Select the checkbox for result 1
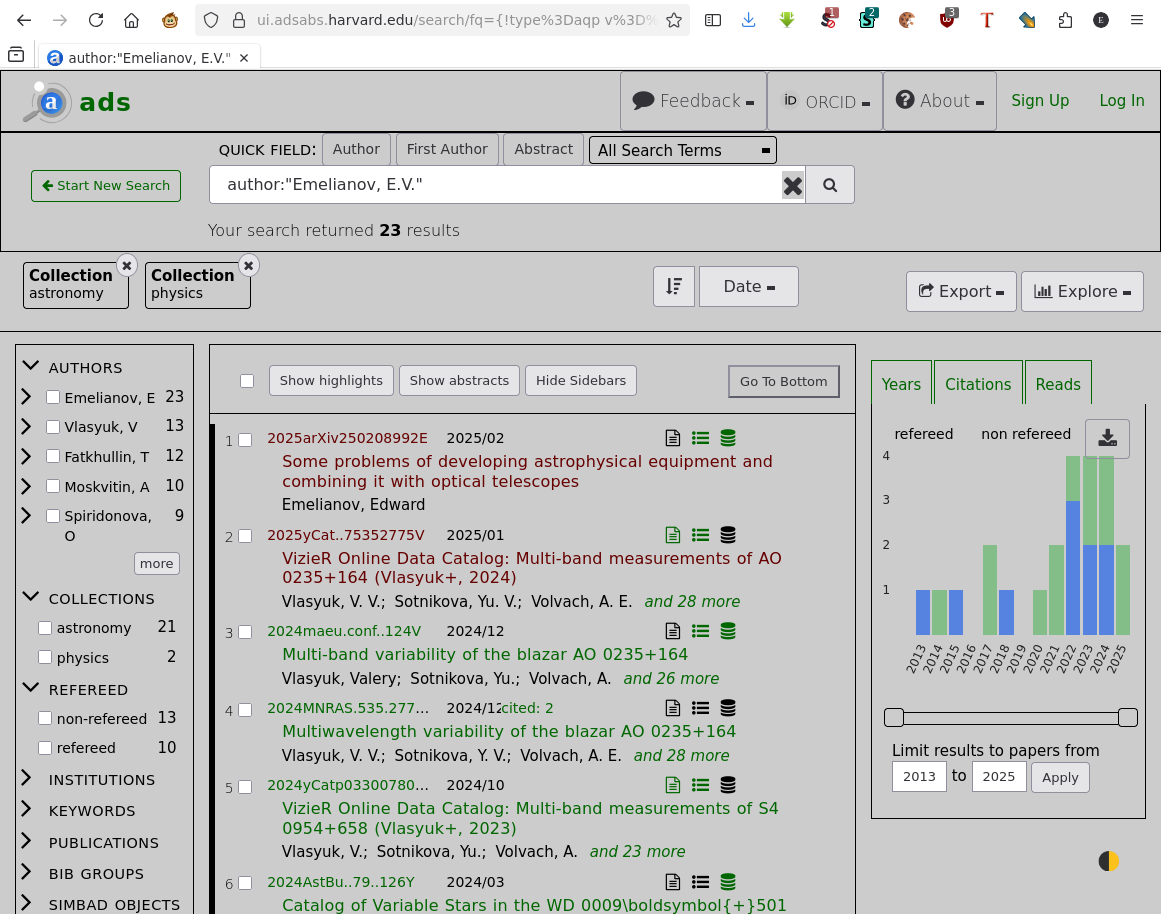Viewport: 1161px width, 914px height. [x=245, y=440]
